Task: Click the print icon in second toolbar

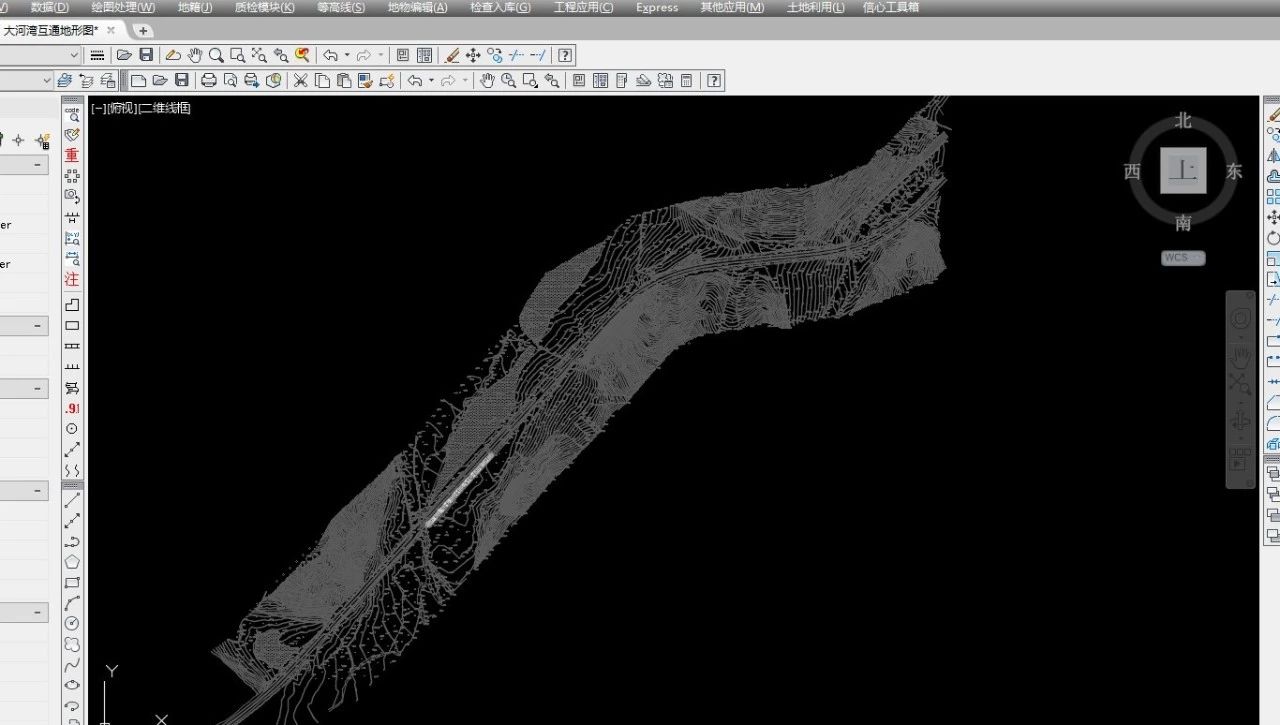Action: 208,80
